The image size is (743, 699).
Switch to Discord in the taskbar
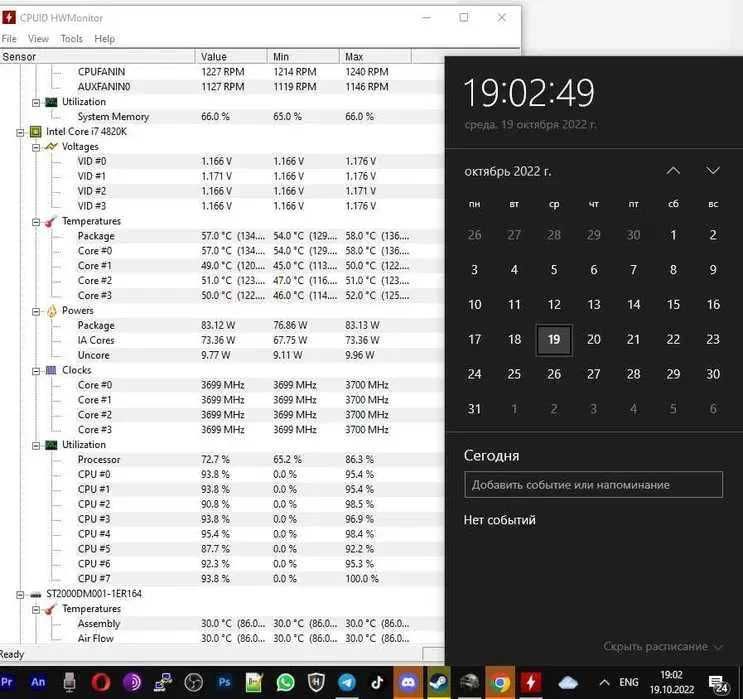[408, 682]
